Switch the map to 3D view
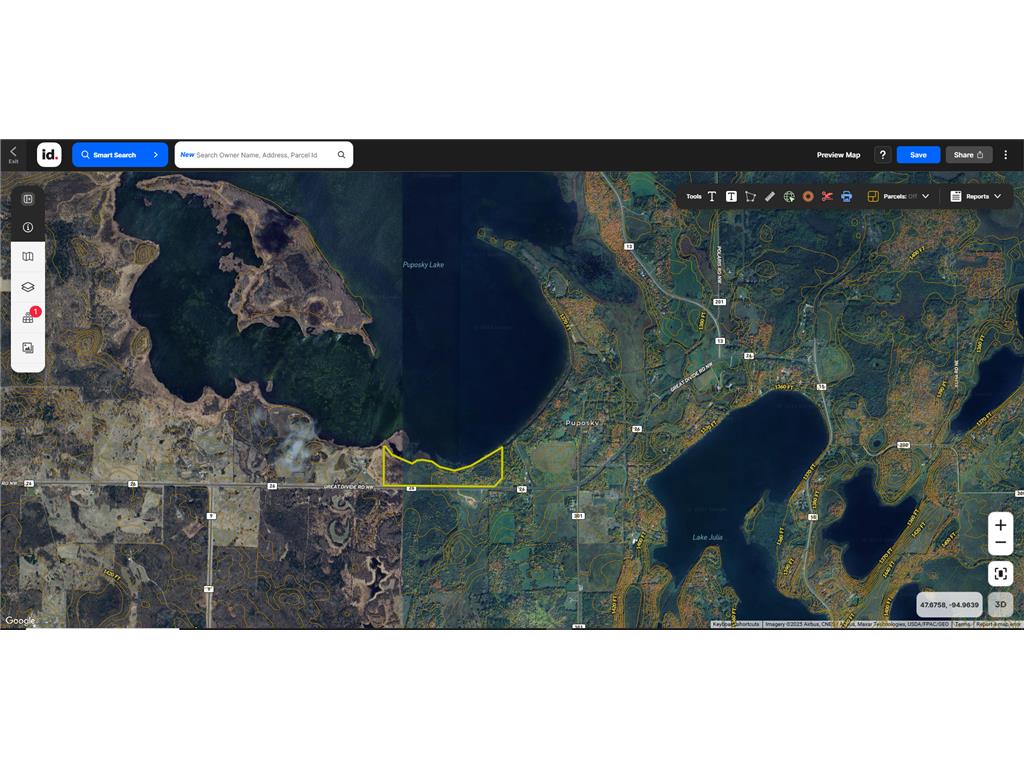Image resolution: width=1024 pixels, height=768 pixels. (x=999, y=605)
